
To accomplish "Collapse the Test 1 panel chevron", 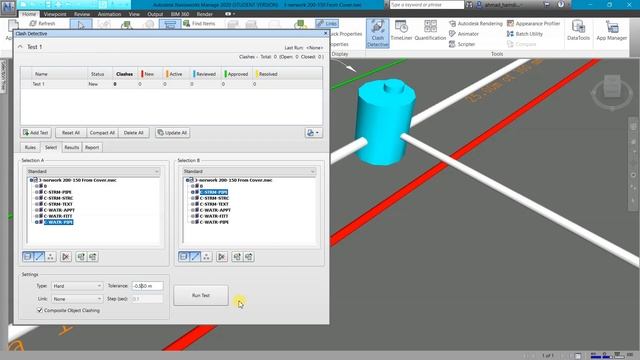I will 20,47.
